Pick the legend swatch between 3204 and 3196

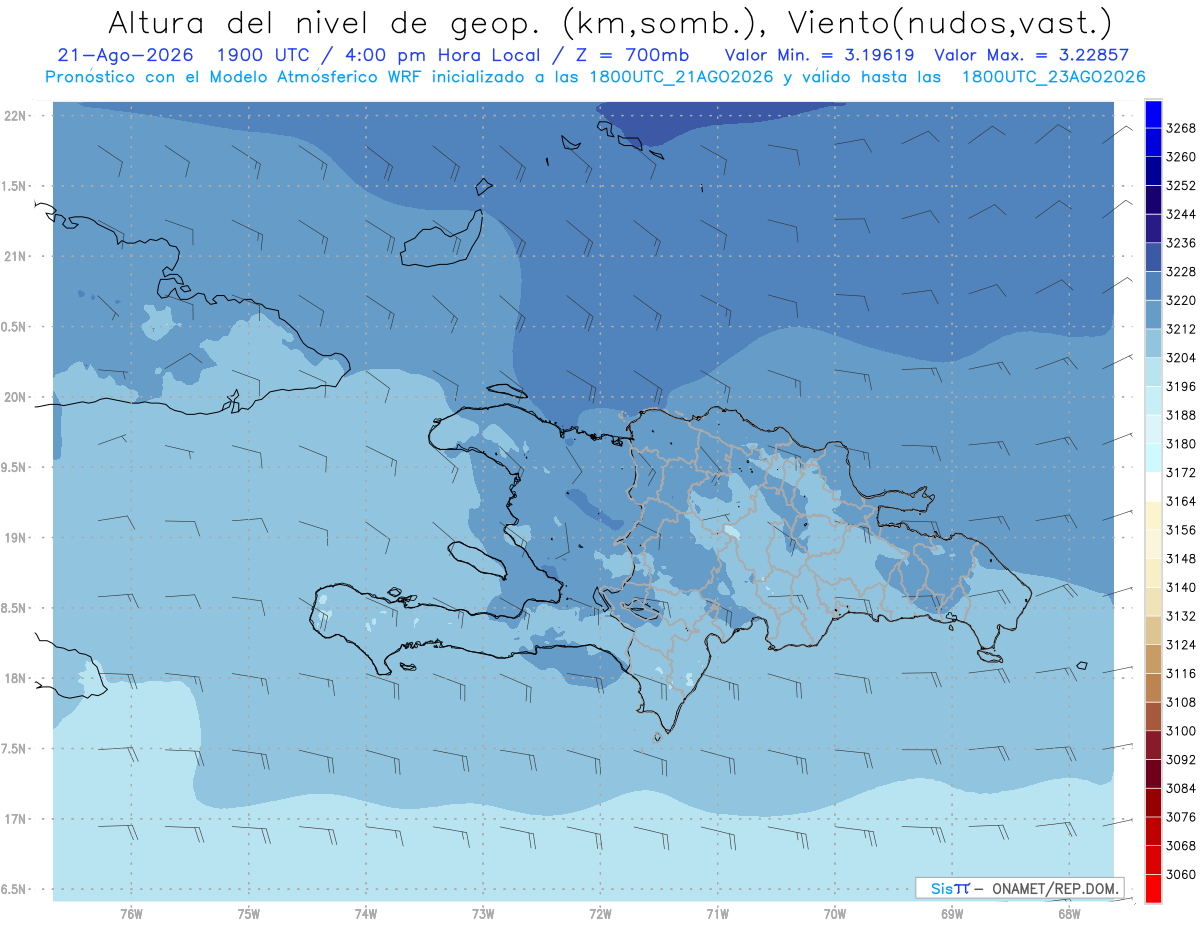(1152, 372)
